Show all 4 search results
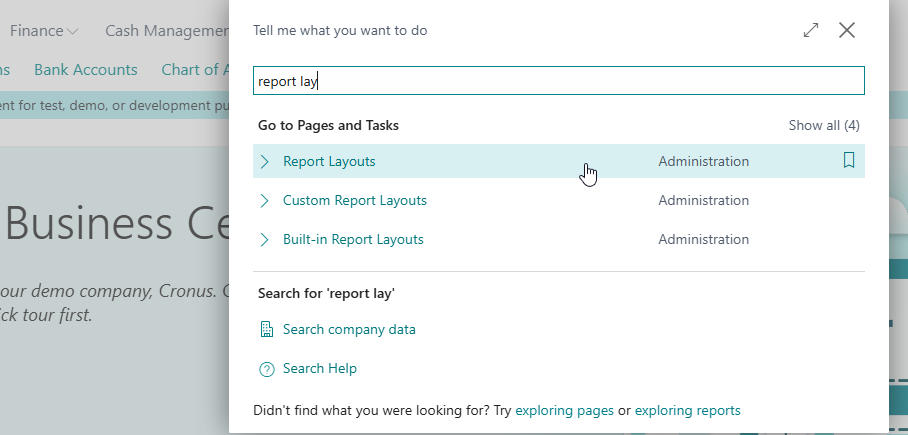The width and height of the screenshot is (908, 435). point(824,125)
